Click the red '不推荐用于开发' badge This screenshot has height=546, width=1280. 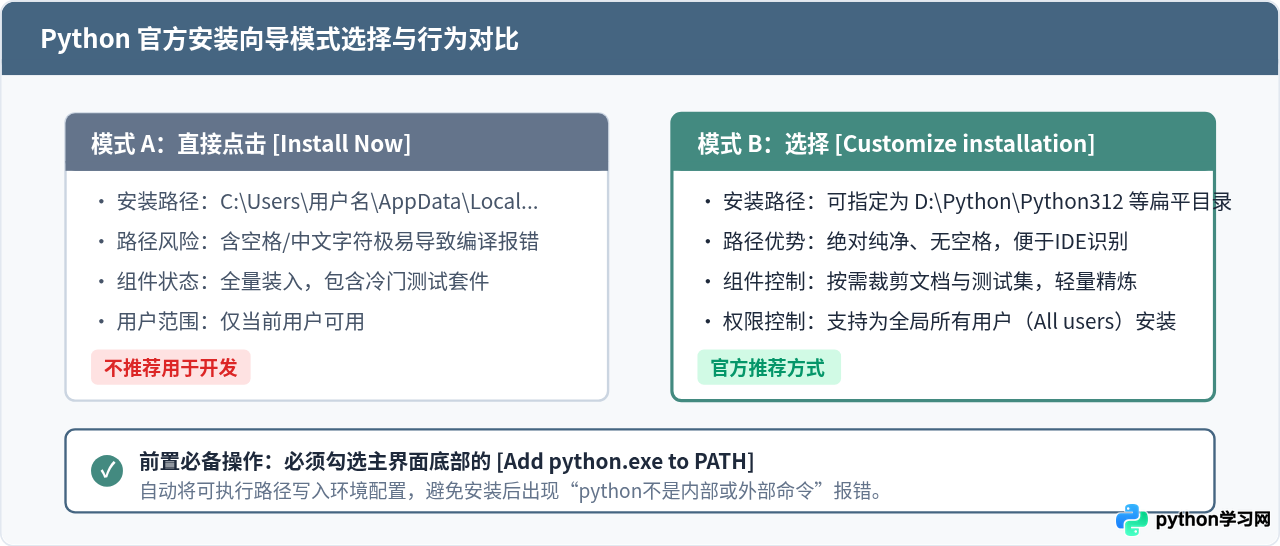click(x=171, y=368)
